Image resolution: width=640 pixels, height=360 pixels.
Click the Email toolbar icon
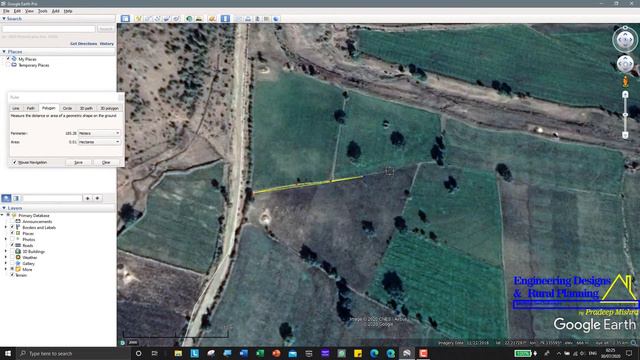239,19
